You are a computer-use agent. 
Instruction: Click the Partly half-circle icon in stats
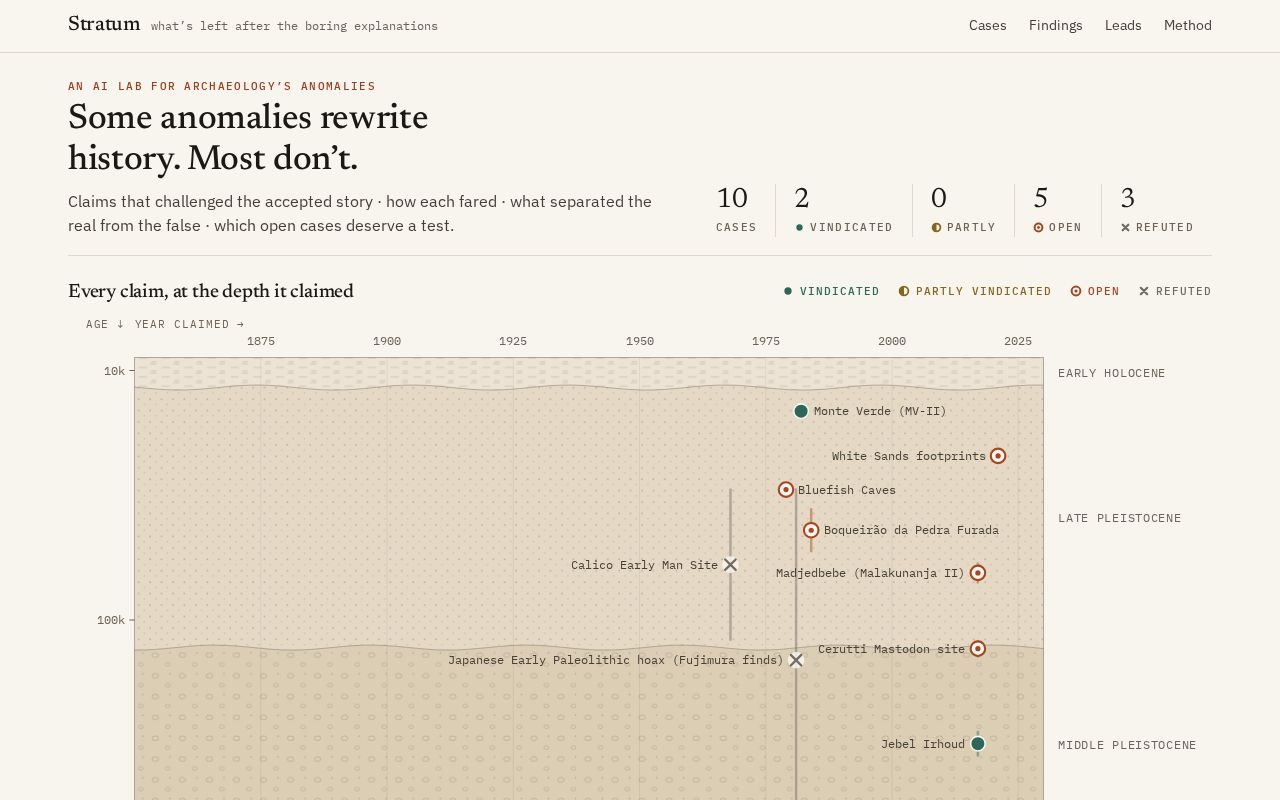[x=936, y=228]
